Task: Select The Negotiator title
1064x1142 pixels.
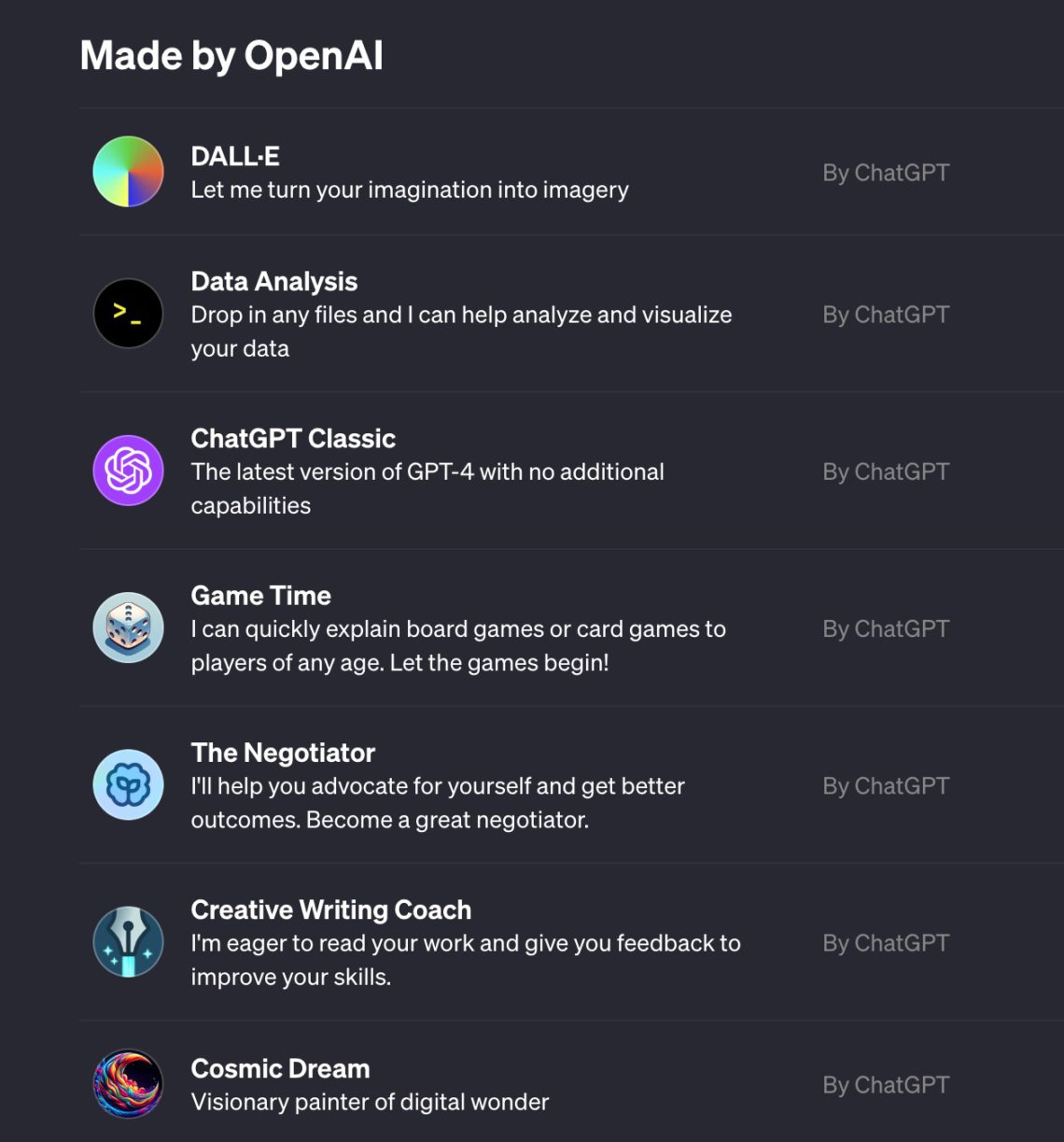Action: [x=283, y=752]
